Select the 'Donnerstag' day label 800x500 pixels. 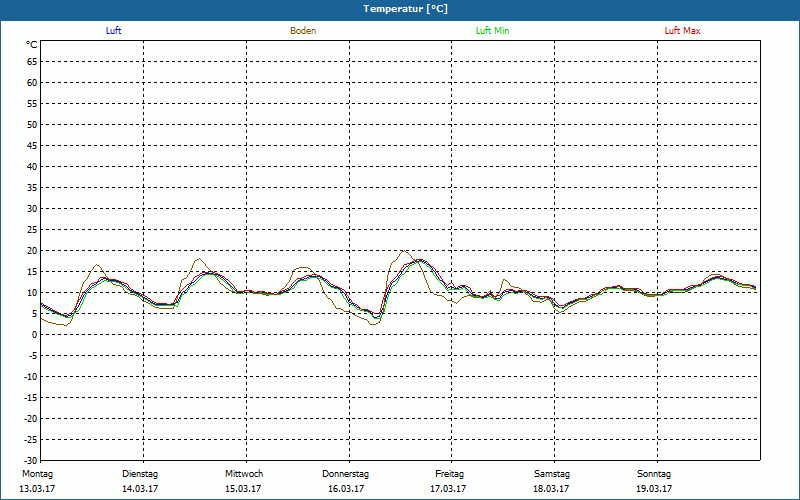(x=345, y=474)
